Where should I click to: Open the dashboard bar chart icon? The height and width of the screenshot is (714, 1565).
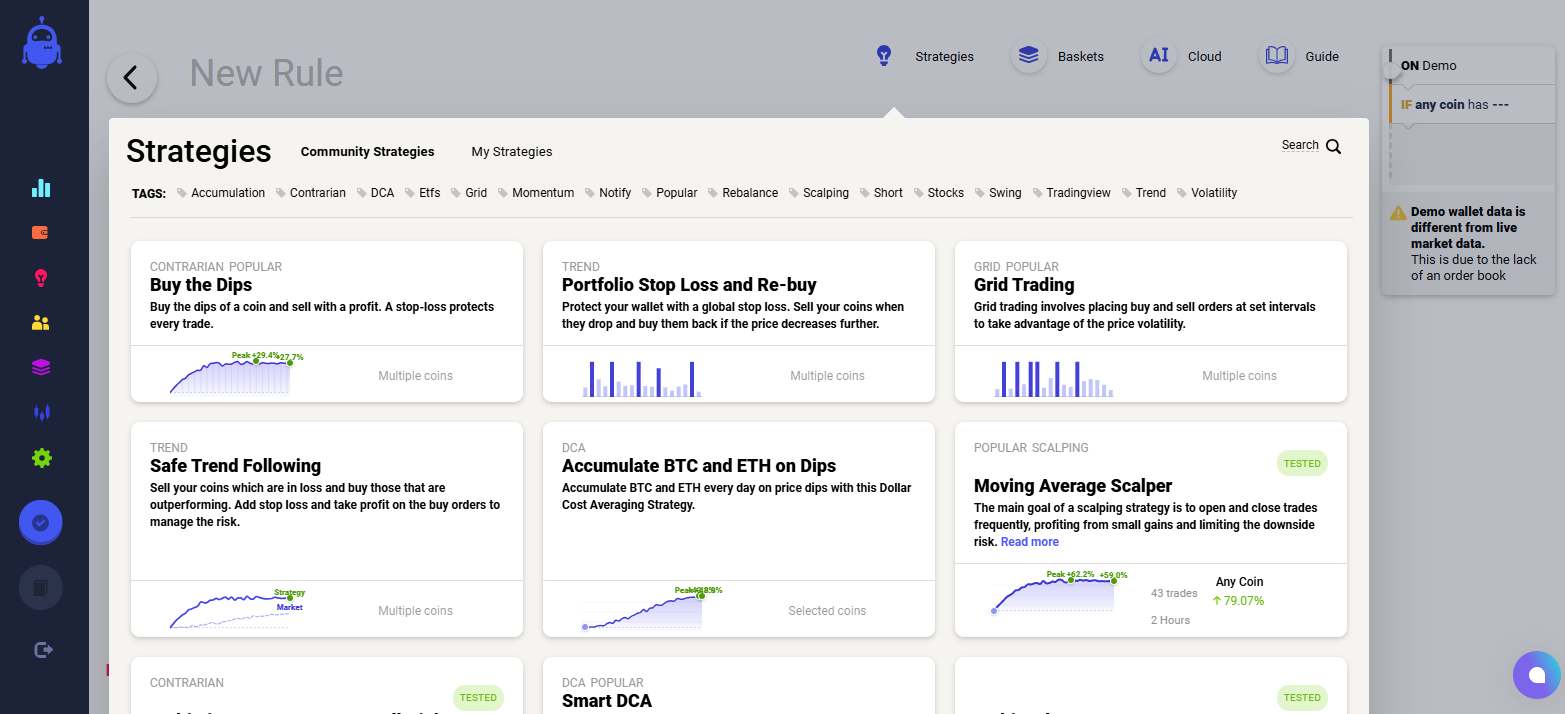click(41, 188)
